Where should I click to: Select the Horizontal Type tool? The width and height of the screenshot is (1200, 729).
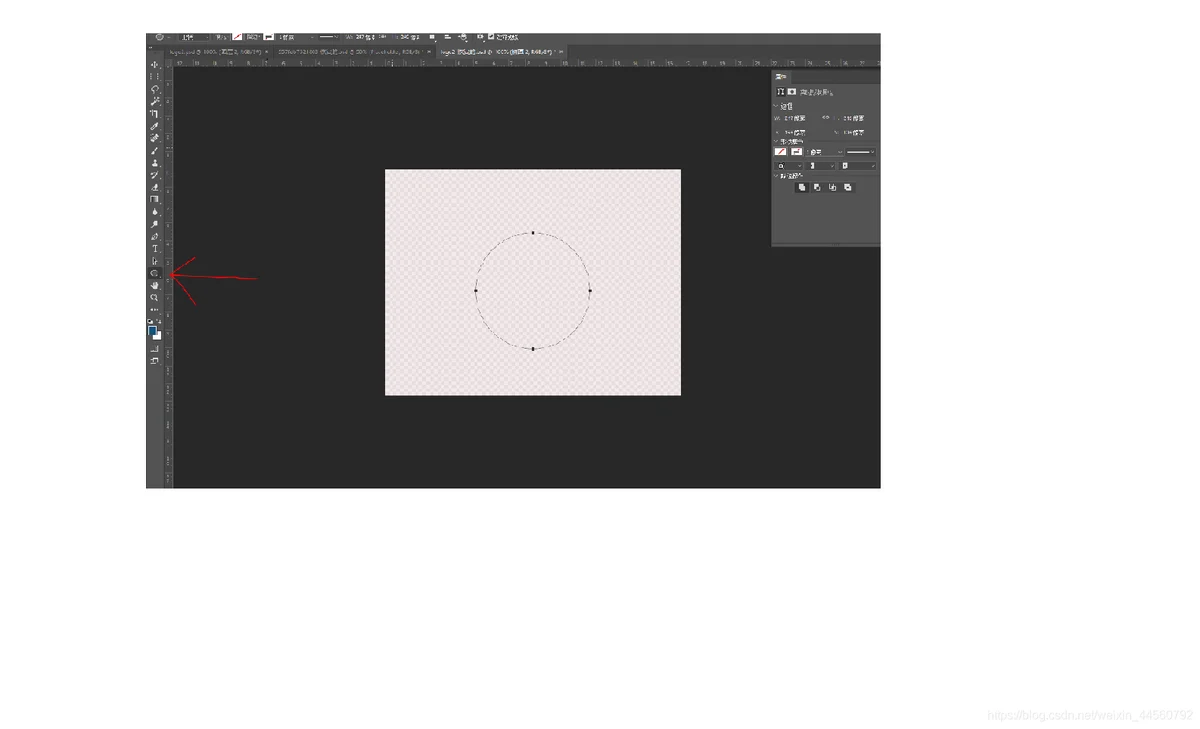coord(154,247)
